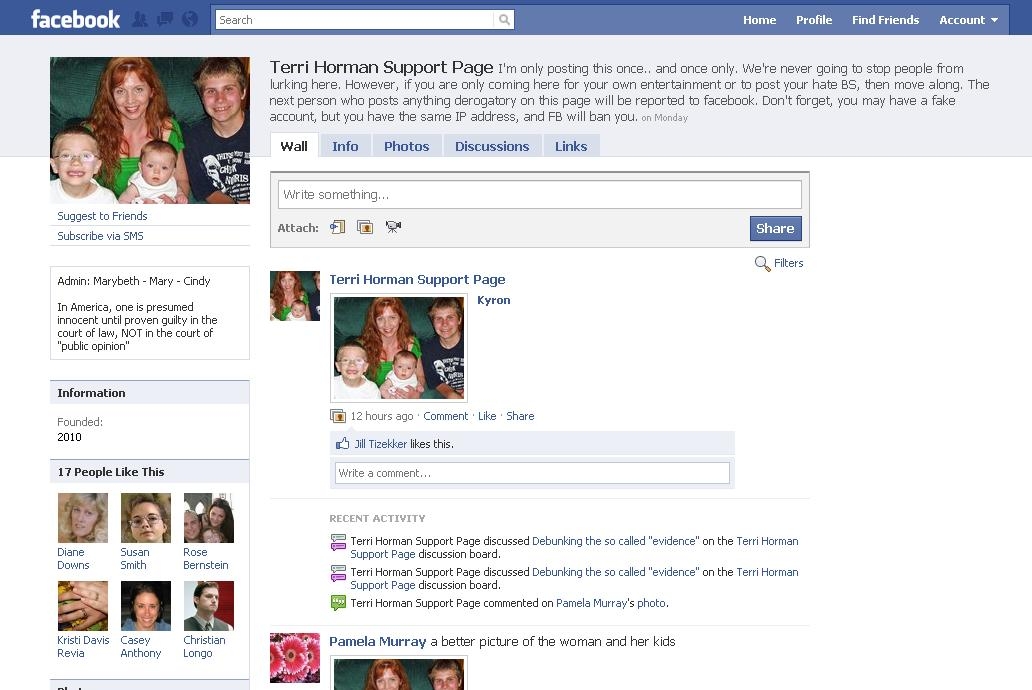Click the Casey Anthony name link
The image size is (1032, 690).
point(141,647)
